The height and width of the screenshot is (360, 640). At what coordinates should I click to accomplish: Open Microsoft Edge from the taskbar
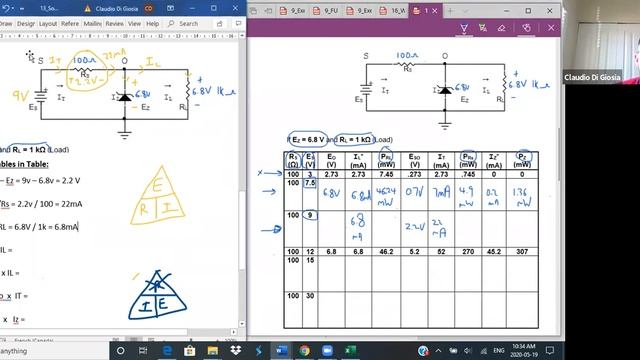(x=167, y=351)
